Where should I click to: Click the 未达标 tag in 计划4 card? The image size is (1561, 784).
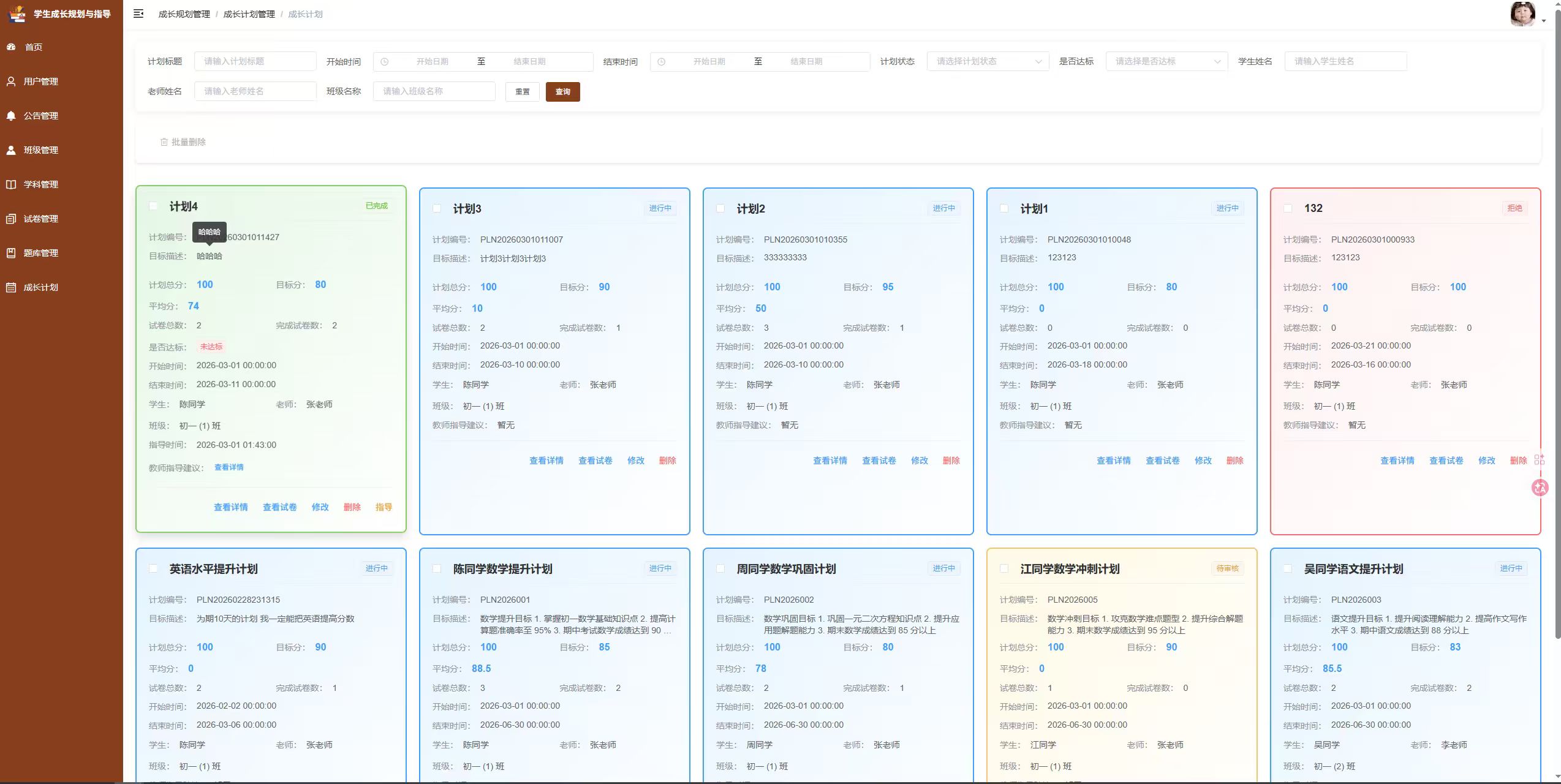pos(211,347)
